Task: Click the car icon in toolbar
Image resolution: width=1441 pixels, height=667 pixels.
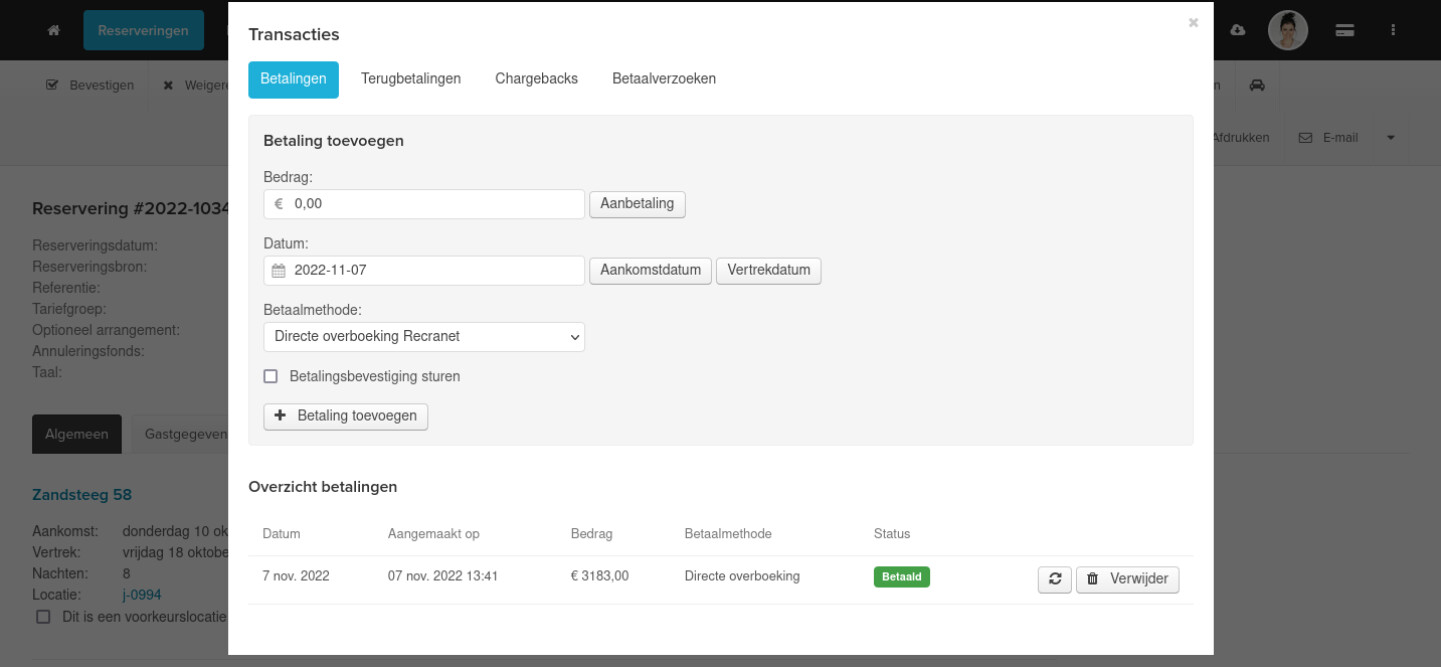Action: coord(1257,85)
